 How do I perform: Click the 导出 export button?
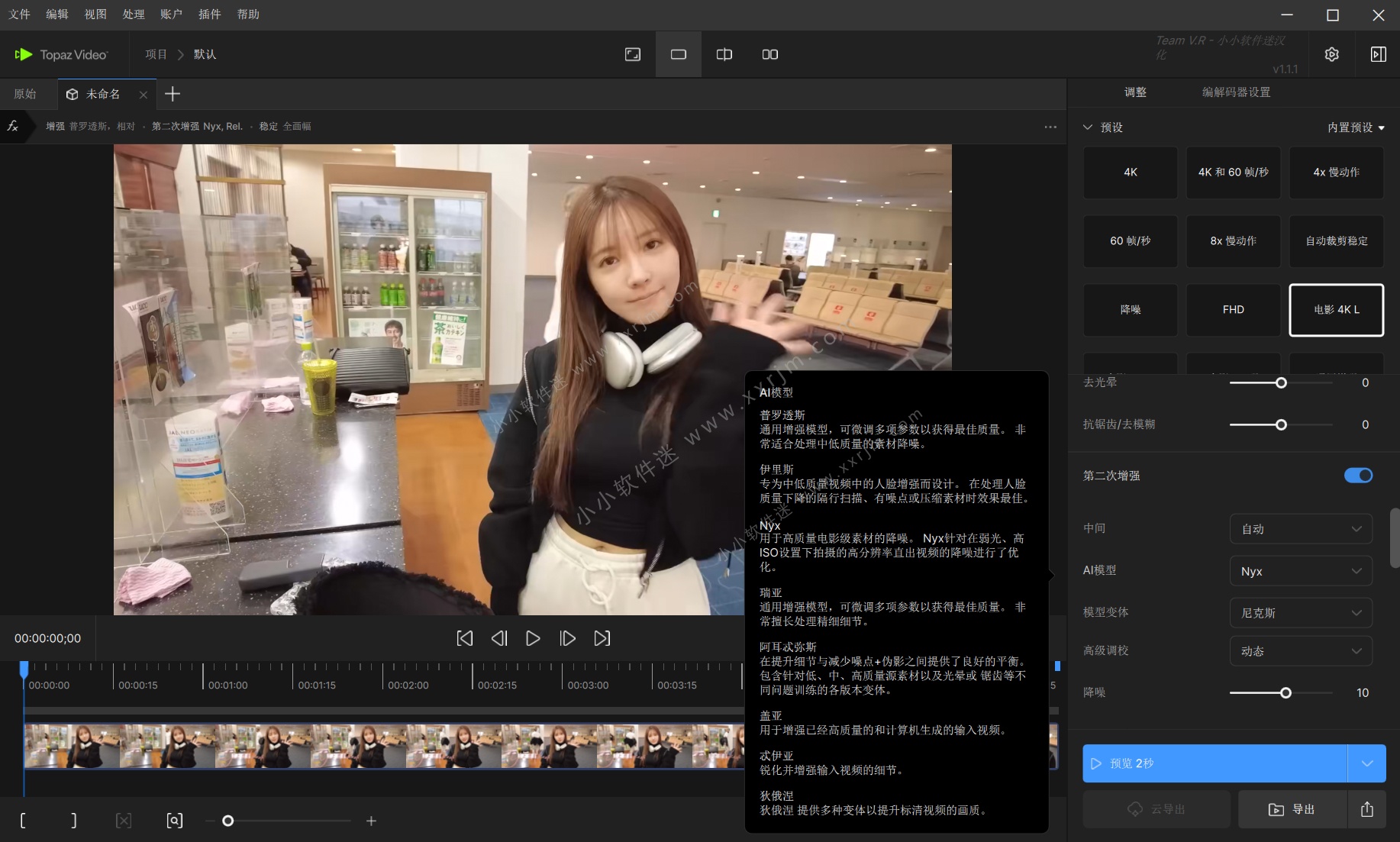[1292, 809]
